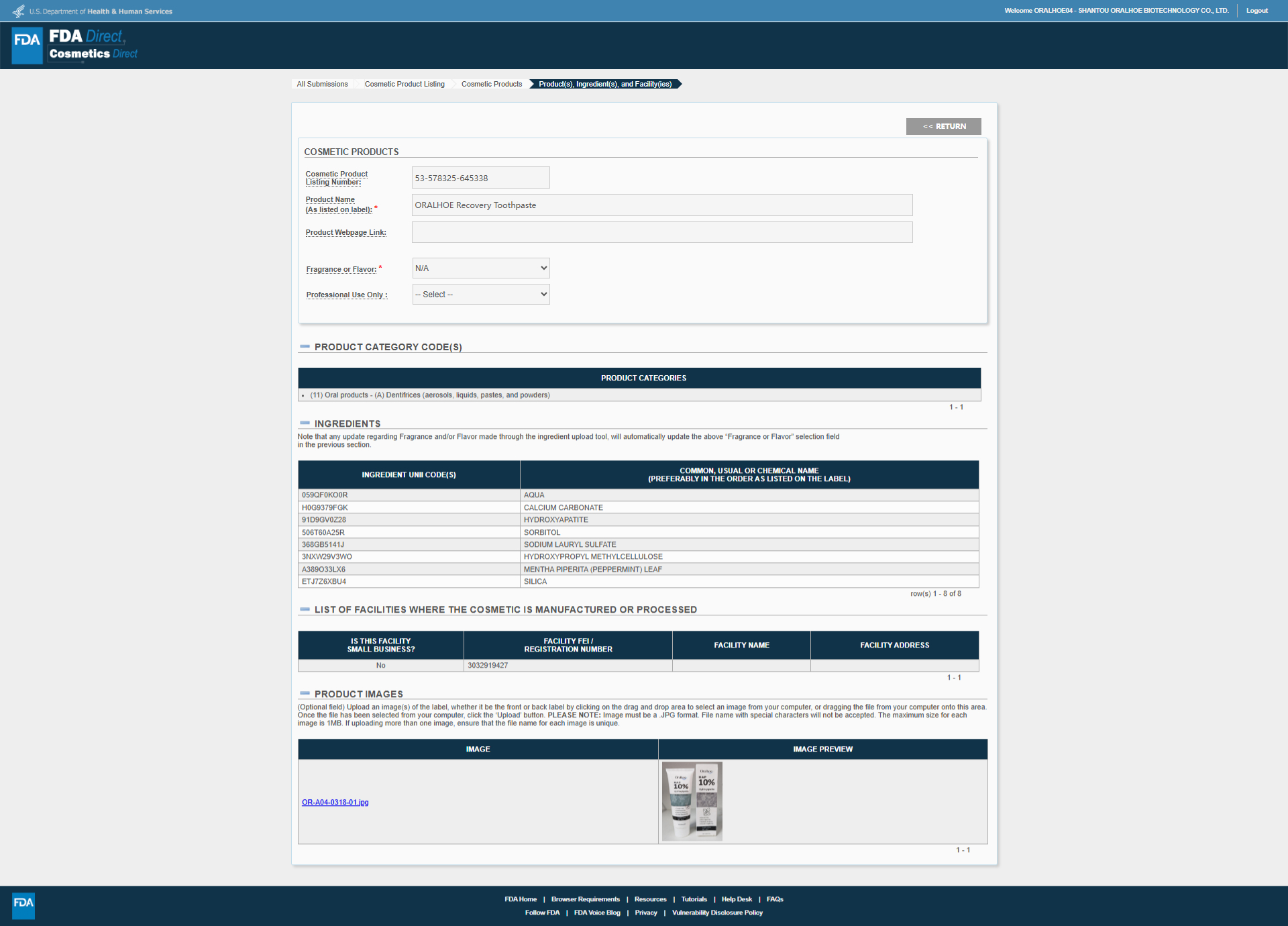This screenshot has width=1288, height=926.
Task: Click the Cosmetic Product Listing Number field
Action: click(x=481, y=178)
